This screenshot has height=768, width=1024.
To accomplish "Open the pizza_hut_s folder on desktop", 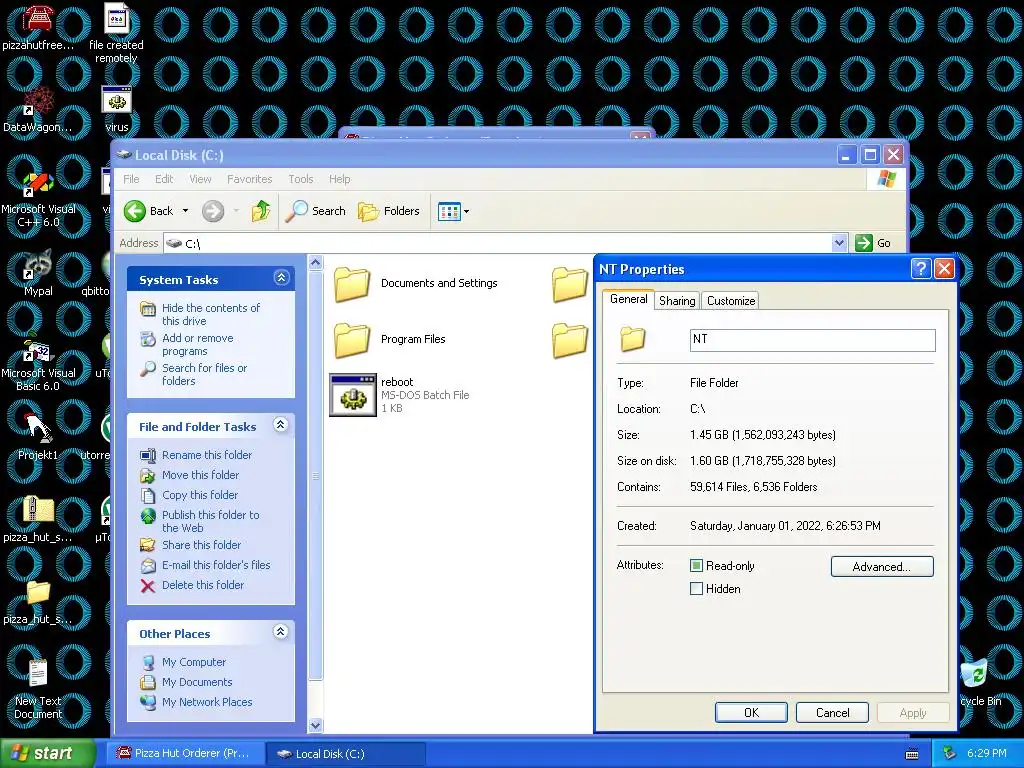I will click(x=38, y=601).
